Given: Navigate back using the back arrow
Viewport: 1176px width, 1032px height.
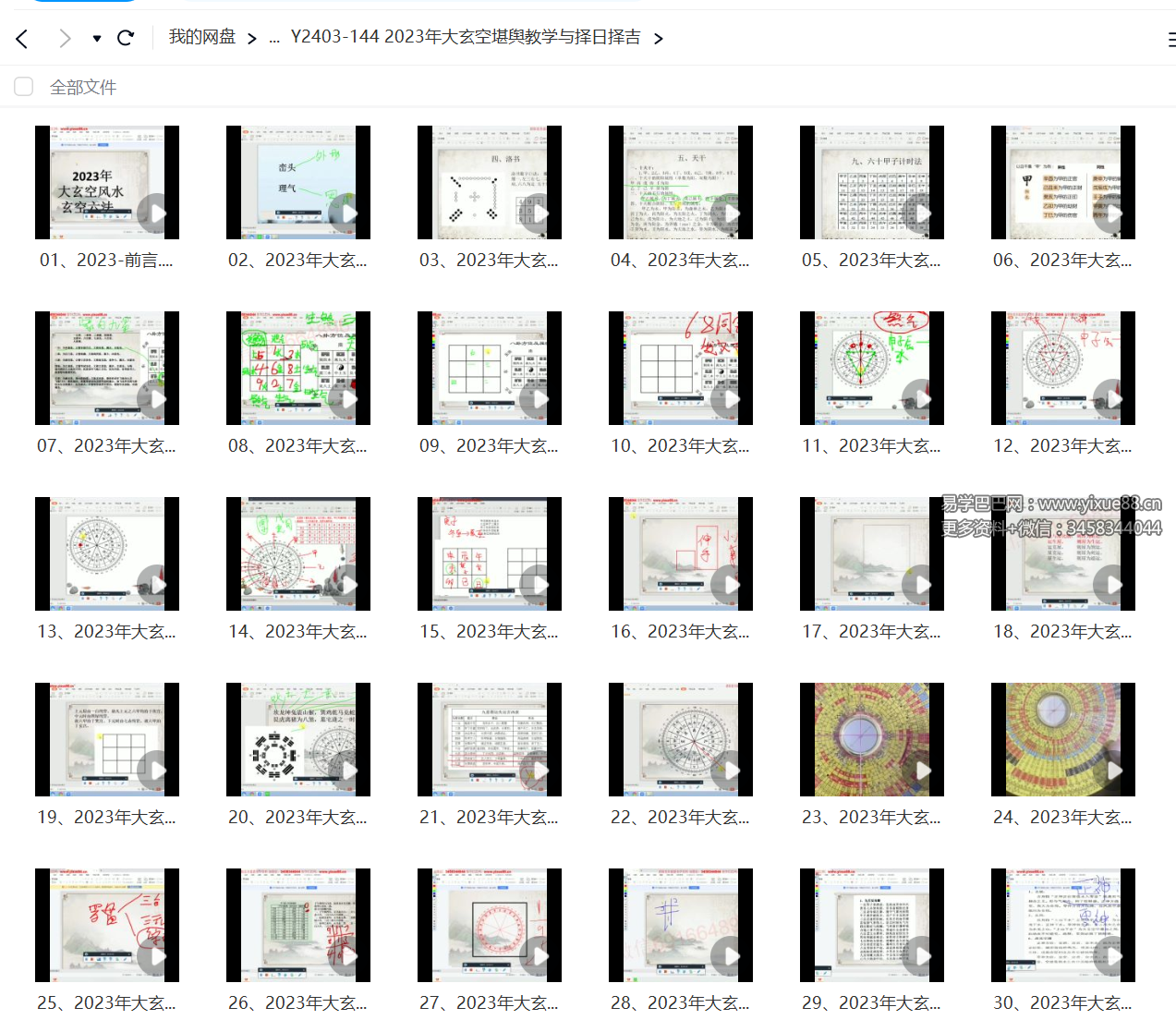Looking at the screenshot, I should pos(20,38).
